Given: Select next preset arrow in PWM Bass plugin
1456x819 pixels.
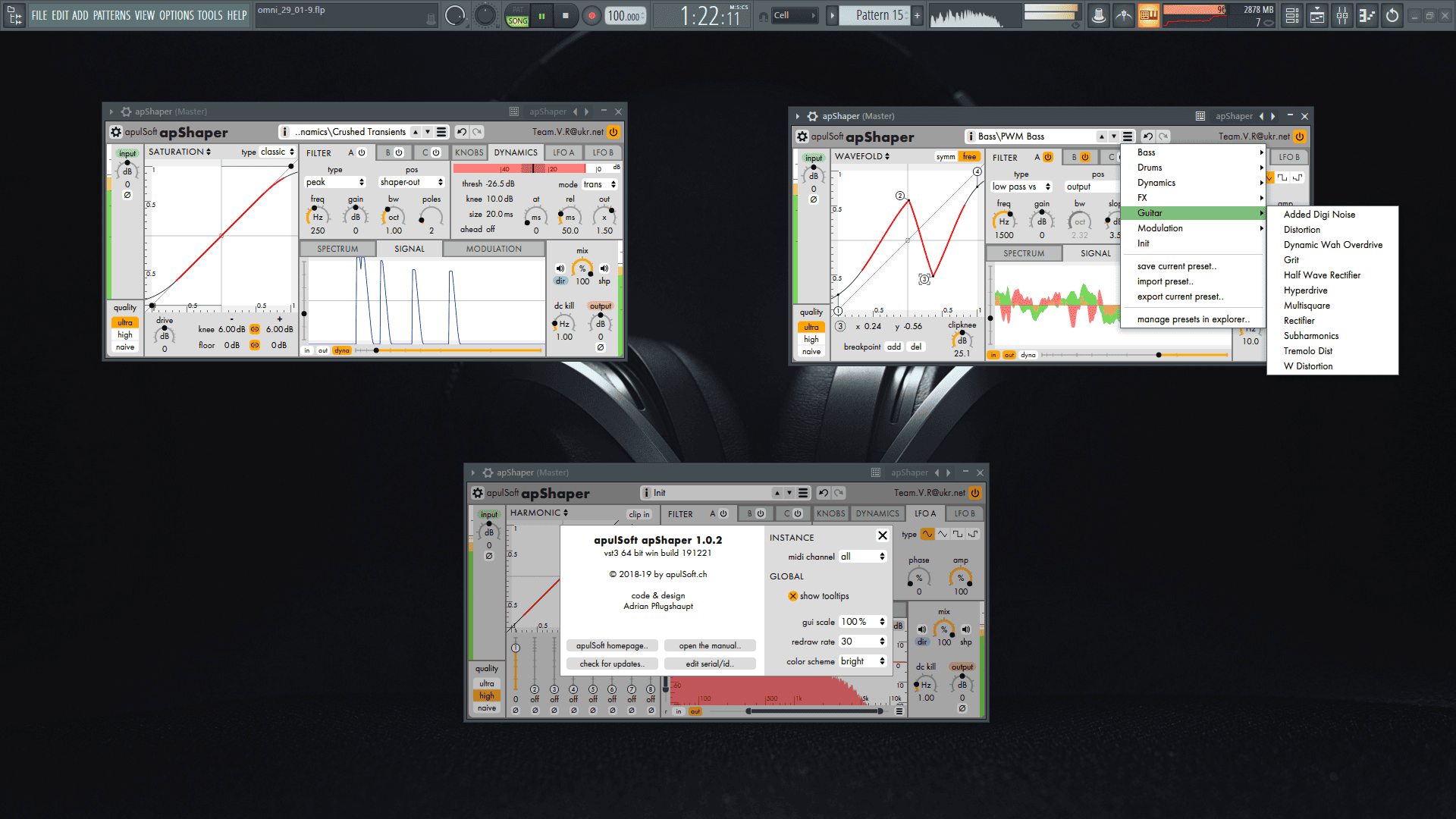Looking at the screenshot, I should [x=1113, y=136].
